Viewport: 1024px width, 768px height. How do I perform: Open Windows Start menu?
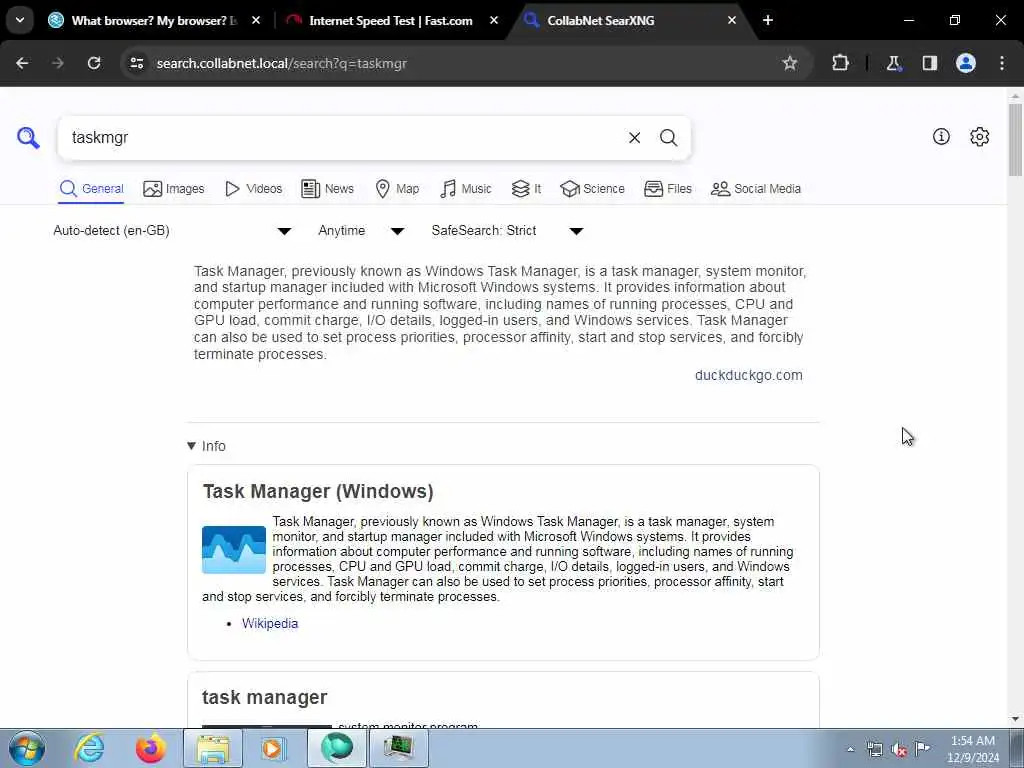(x=27, y=748)
